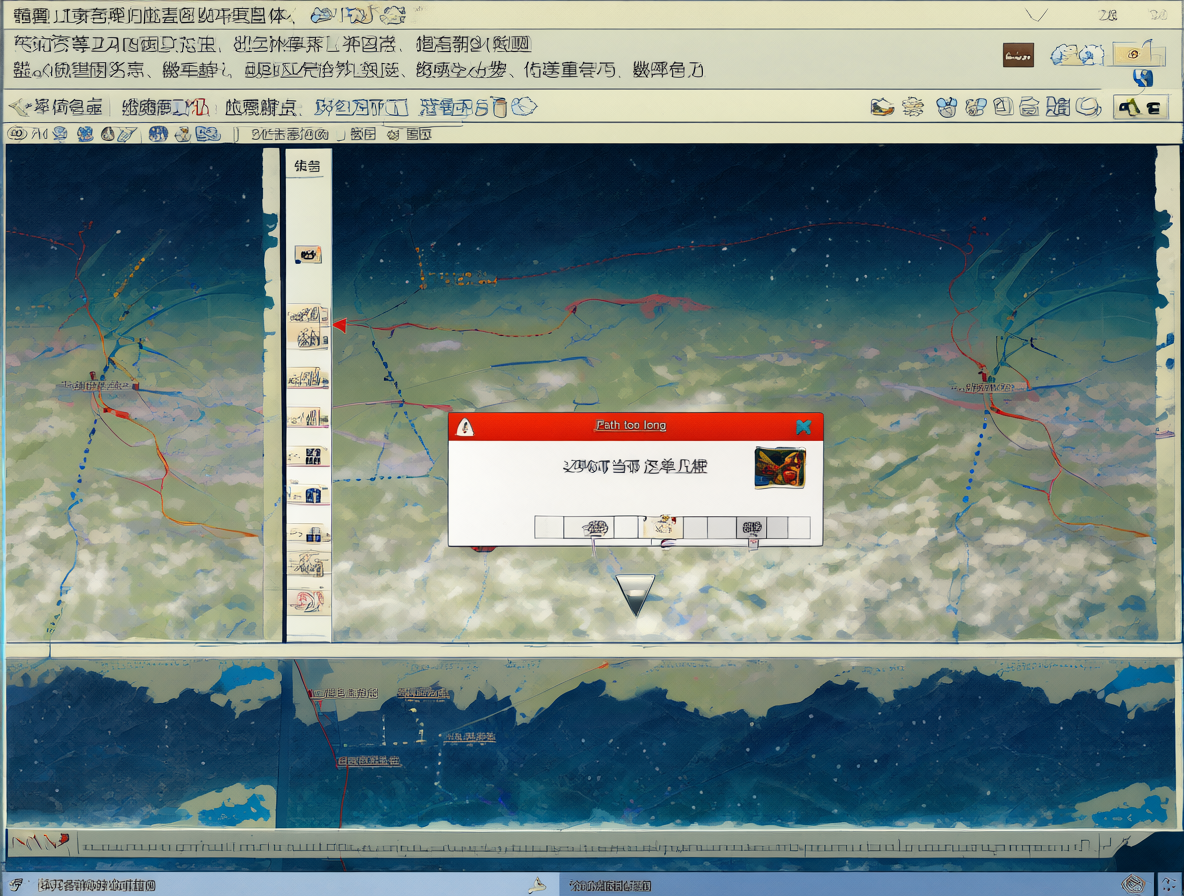
Task: Open the header tab at the top of the side strip
Action: point(307,165)
